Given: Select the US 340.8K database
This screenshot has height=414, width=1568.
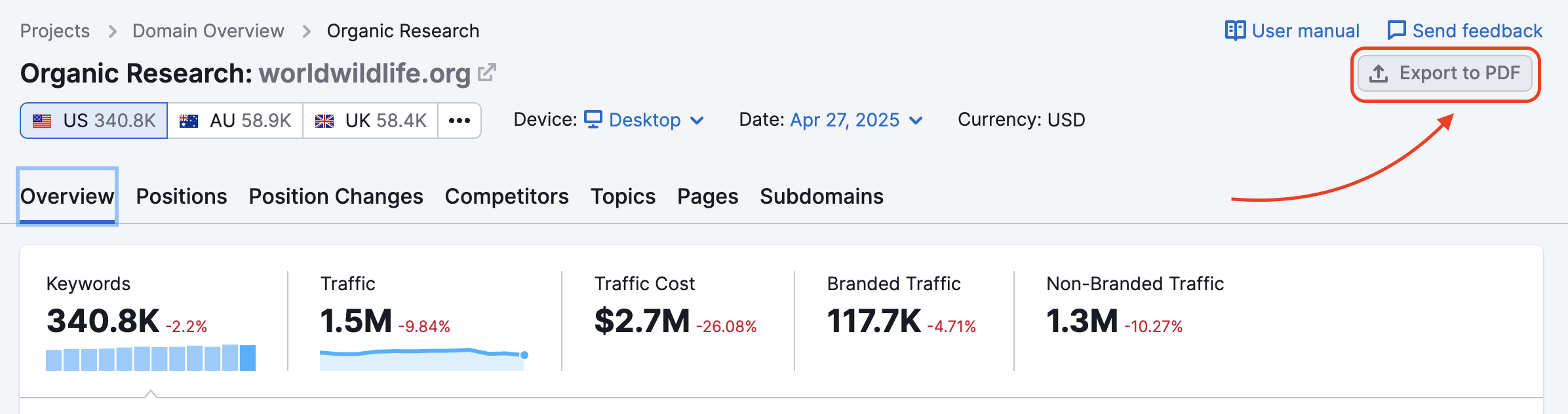Looking at the screenshot, I should click(94, 121).
